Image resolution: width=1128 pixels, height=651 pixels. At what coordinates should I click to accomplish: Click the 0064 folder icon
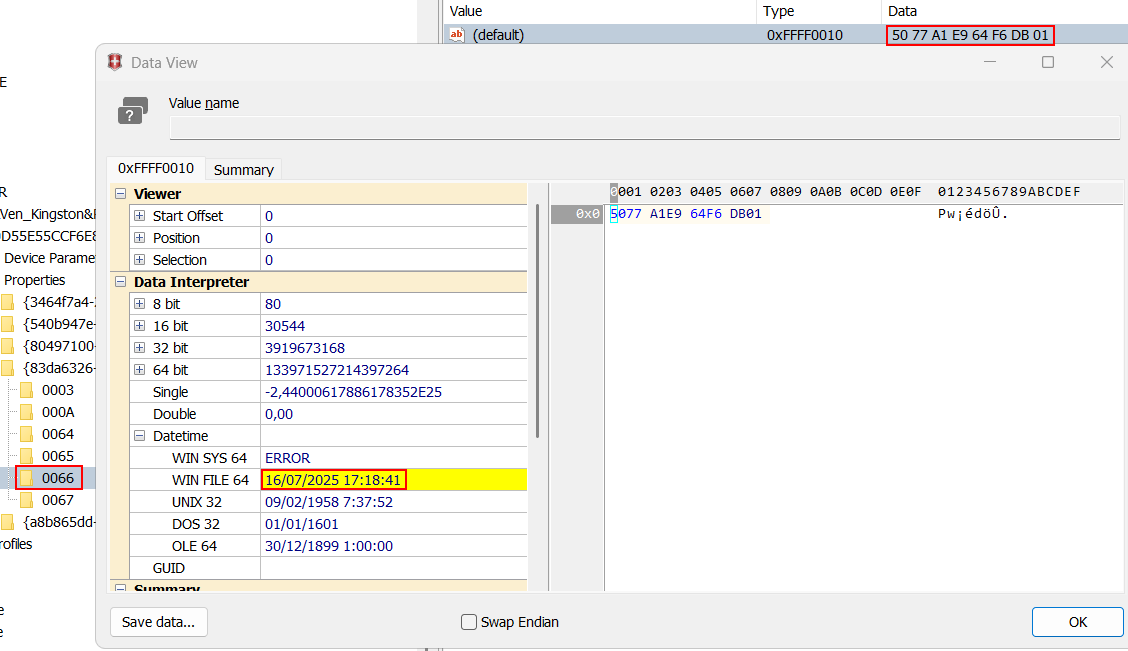click(x=27, y=434)
